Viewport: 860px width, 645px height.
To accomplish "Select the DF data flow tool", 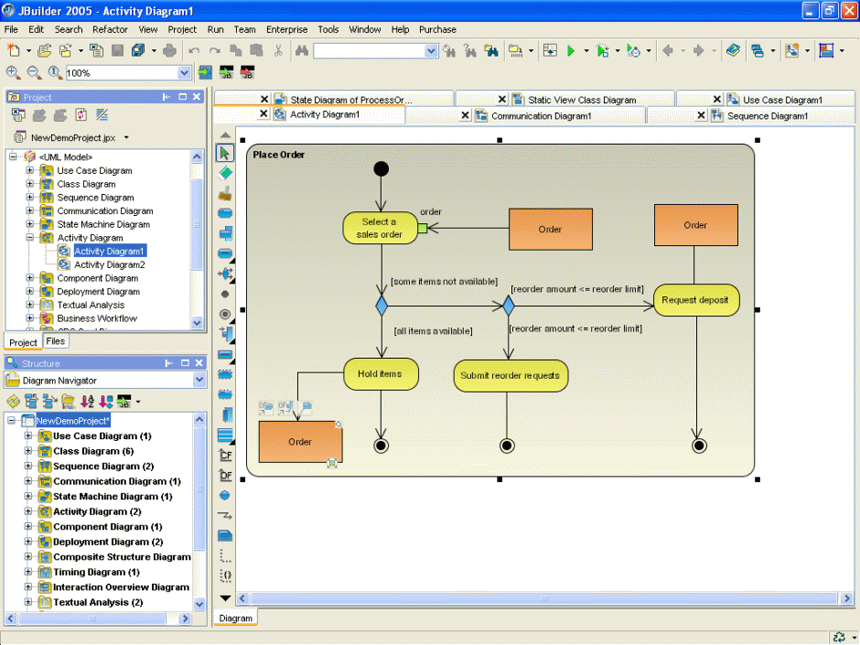I will coord(225,476).
